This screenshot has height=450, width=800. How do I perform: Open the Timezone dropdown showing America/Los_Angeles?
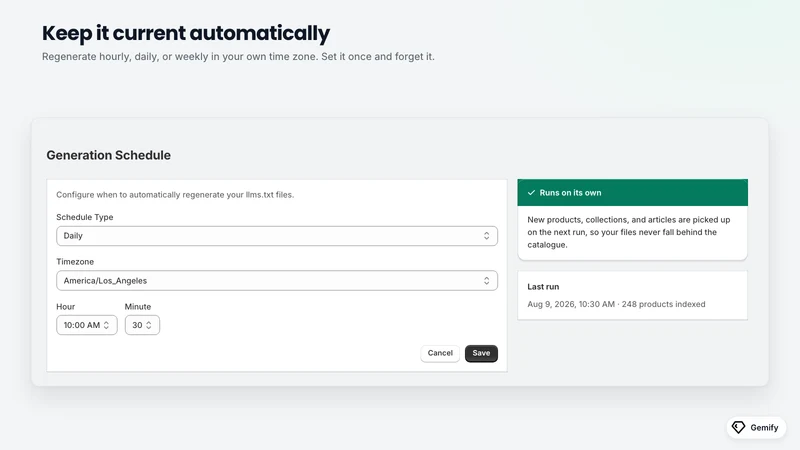tap(277, 281)
